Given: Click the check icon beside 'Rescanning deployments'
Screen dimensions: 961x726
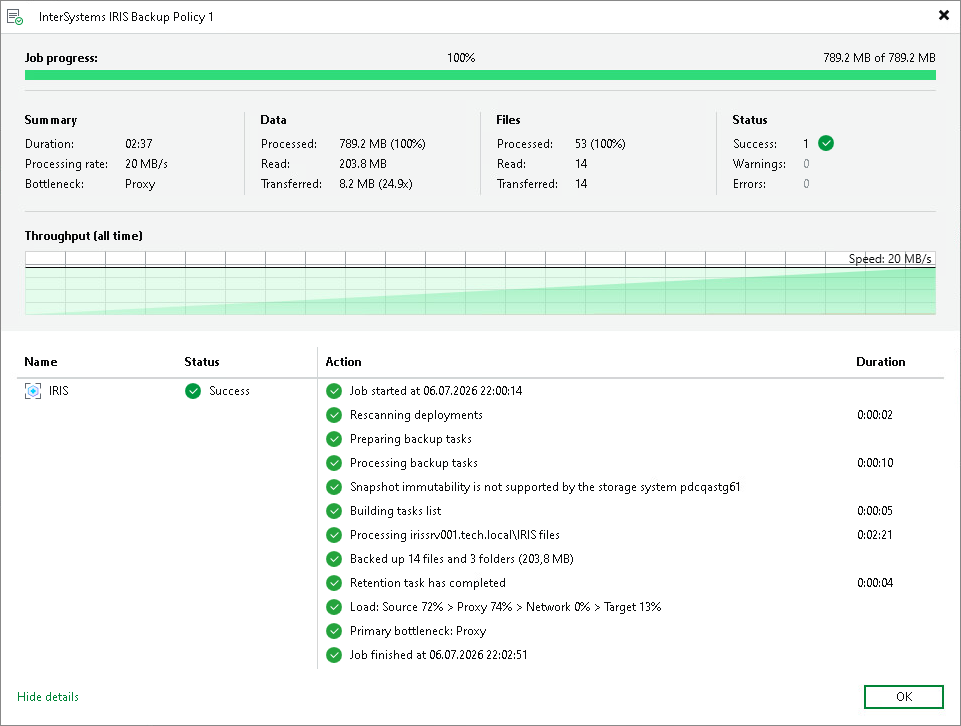Looking at the screenshot, I should [334, 415].
